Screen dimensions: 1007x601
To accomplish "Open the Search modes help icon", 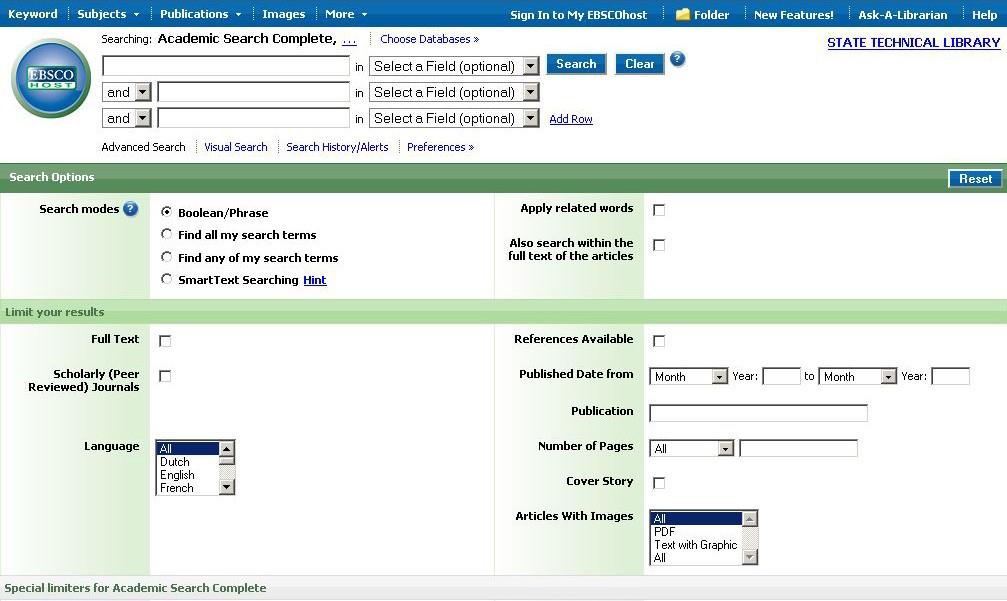I will point(130,209).
